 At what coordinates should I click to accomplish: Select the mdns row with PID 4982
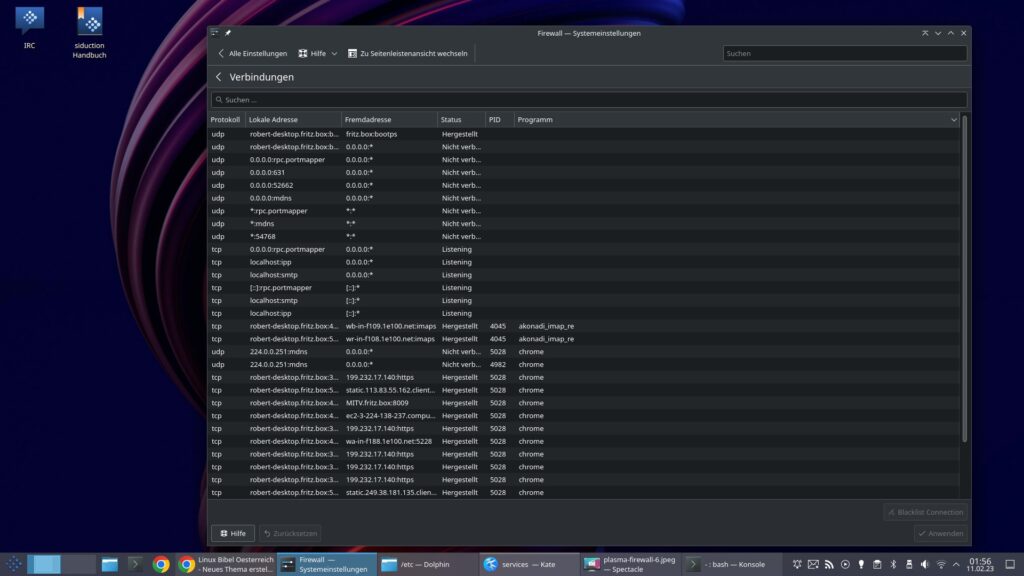[584, 364]
